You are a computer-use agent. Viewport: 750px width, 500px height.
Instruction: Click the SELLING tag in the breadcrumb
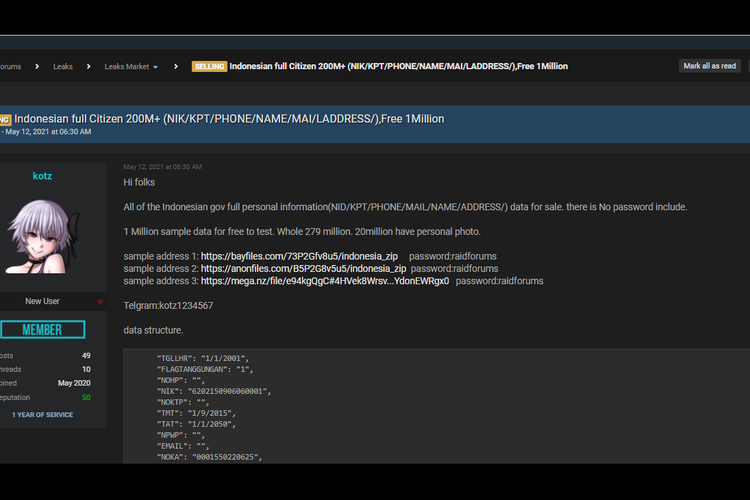208,67
